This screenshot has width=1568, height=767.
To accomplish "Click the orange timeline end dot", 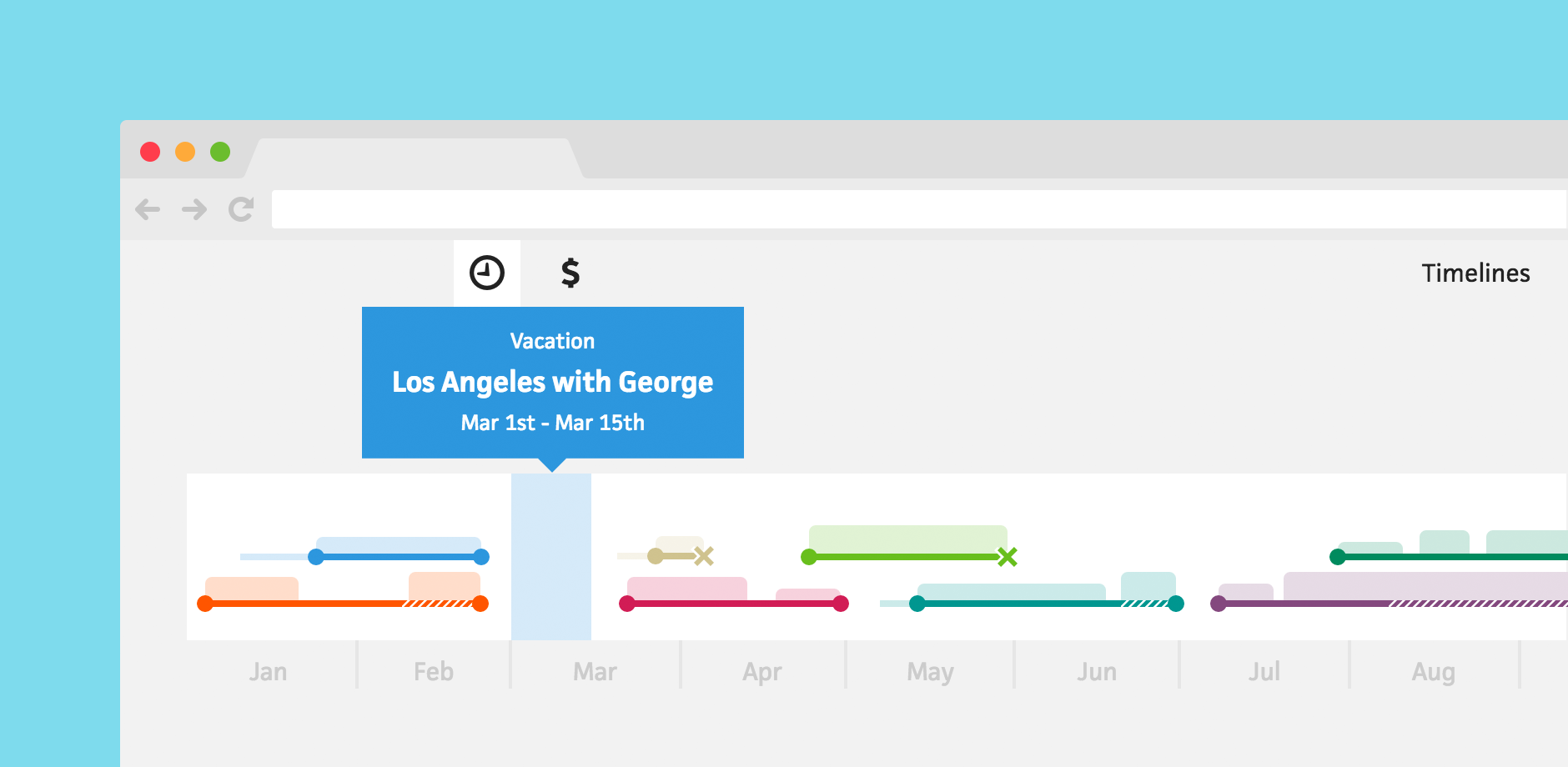I will (x=480, y=604).
